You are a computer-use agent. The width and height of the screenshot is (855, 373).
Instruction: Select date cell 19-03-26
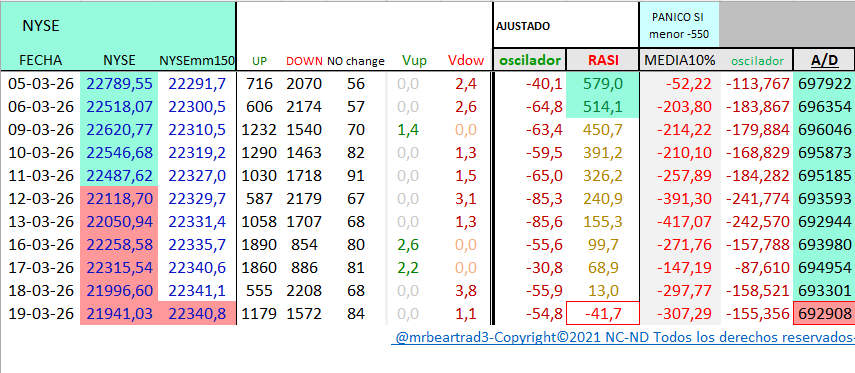pyautogui.click(x=40, y=314)
